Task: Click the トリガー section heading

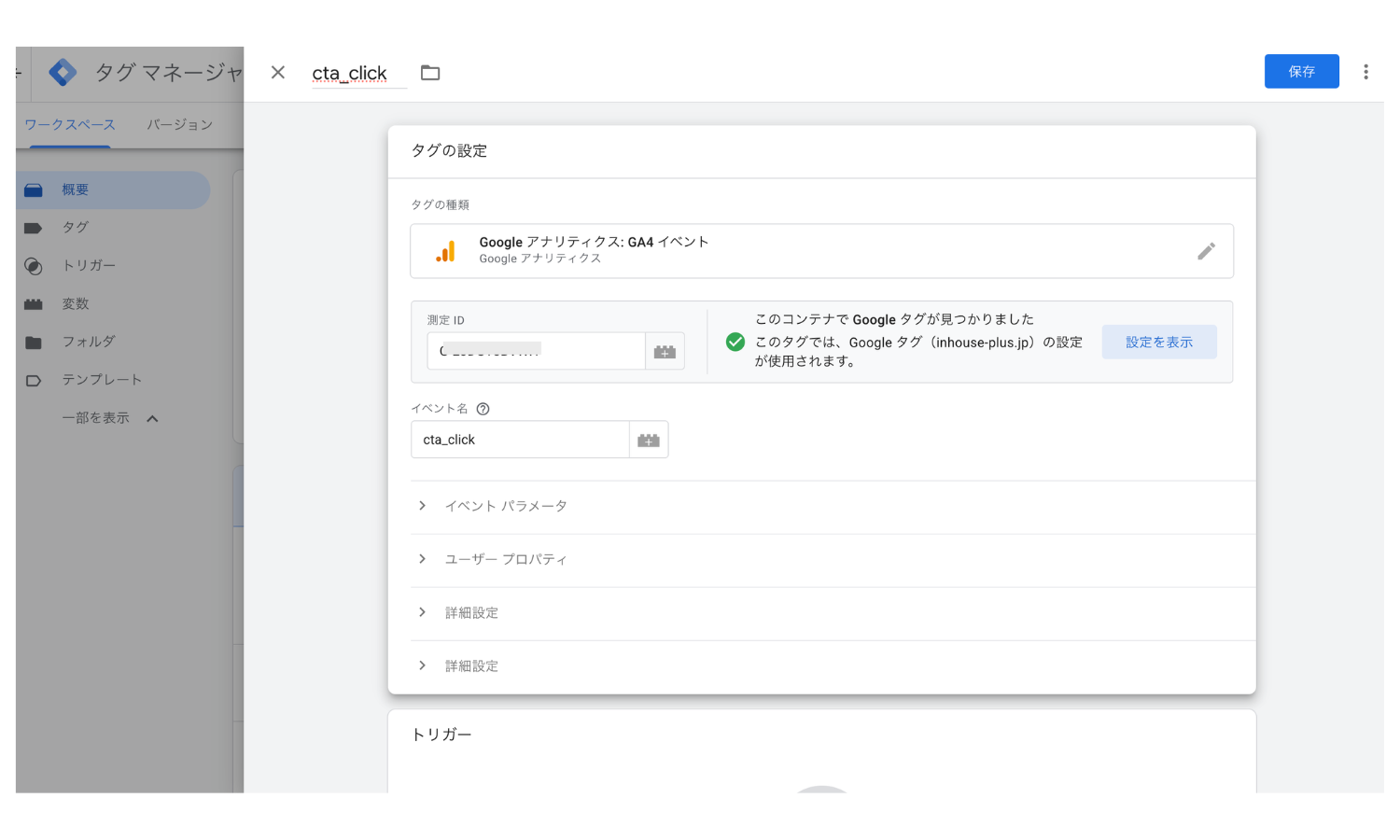Action: click(x=441, y=735)
